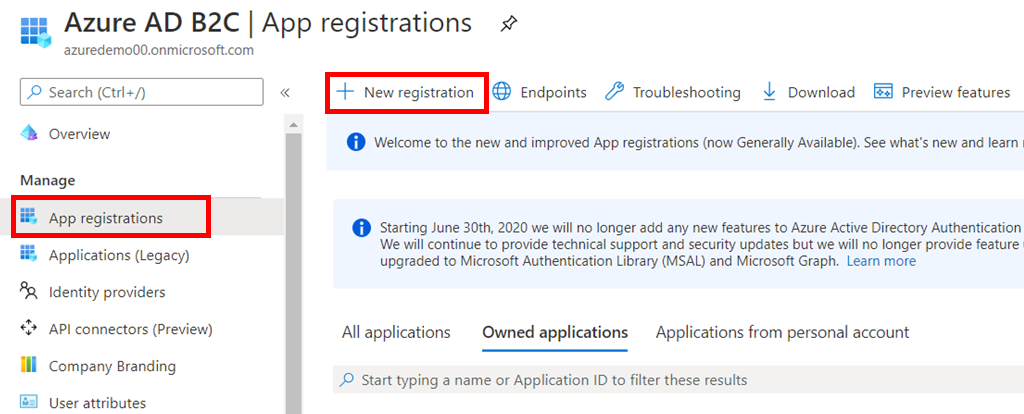Image resolution: width=1024 pixels, height=414 pixels.
Task: Switch to the All applications tab
Action: [396, 332]
